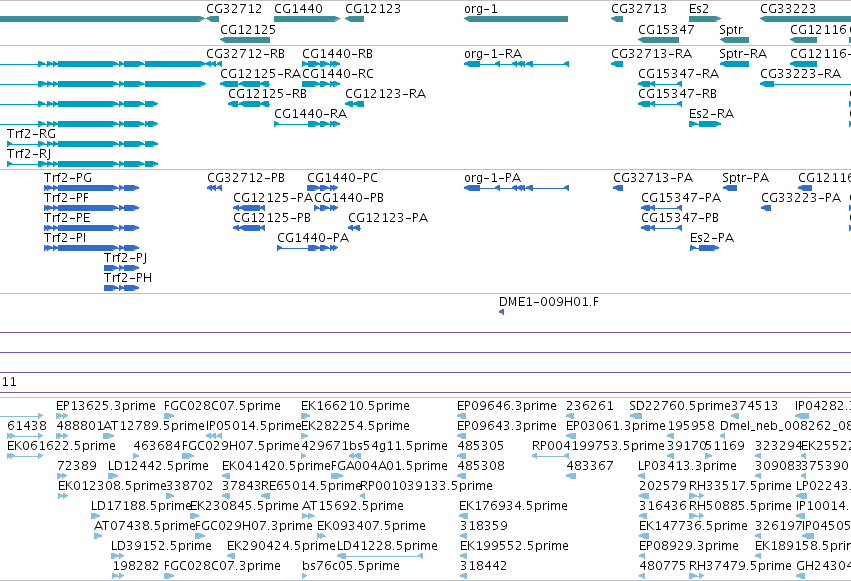Click protein Trf2-PJ label

coord(125,258)
